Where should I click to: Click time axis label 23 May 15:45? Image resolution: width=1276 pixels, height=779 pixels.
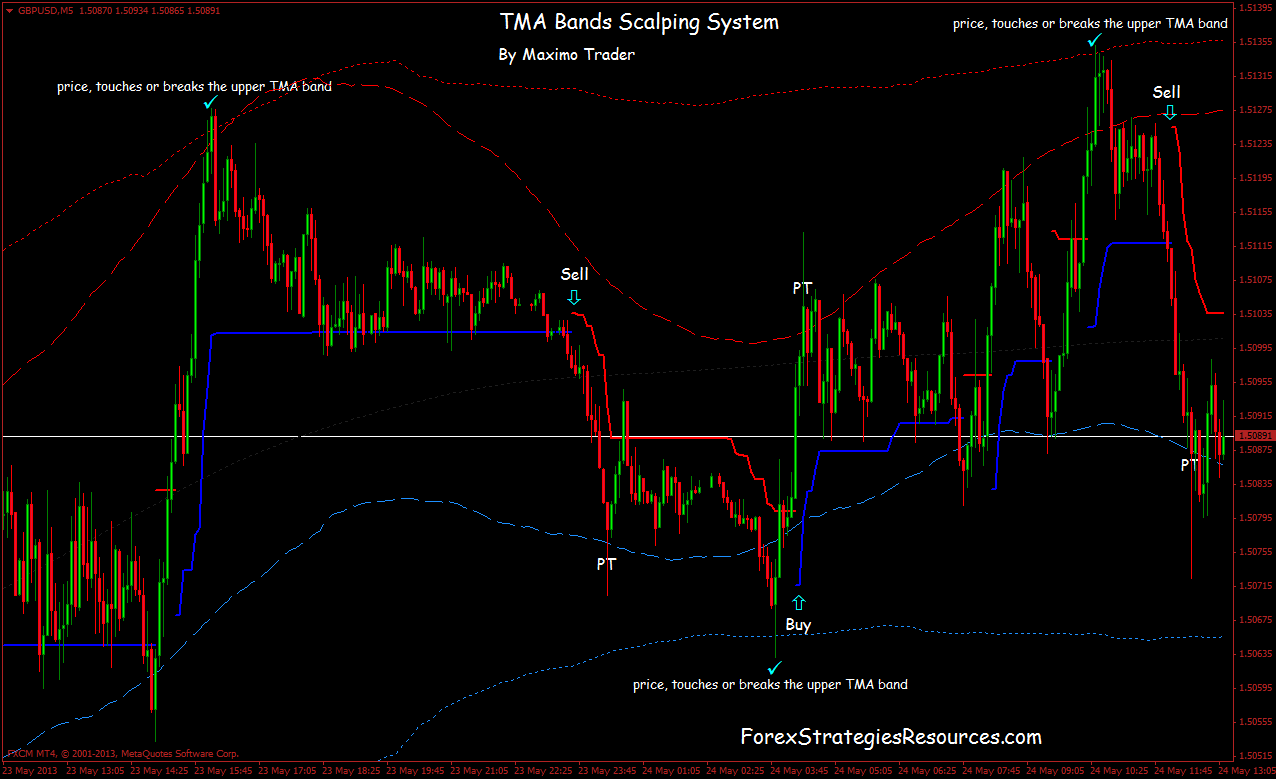click(223, 772)
